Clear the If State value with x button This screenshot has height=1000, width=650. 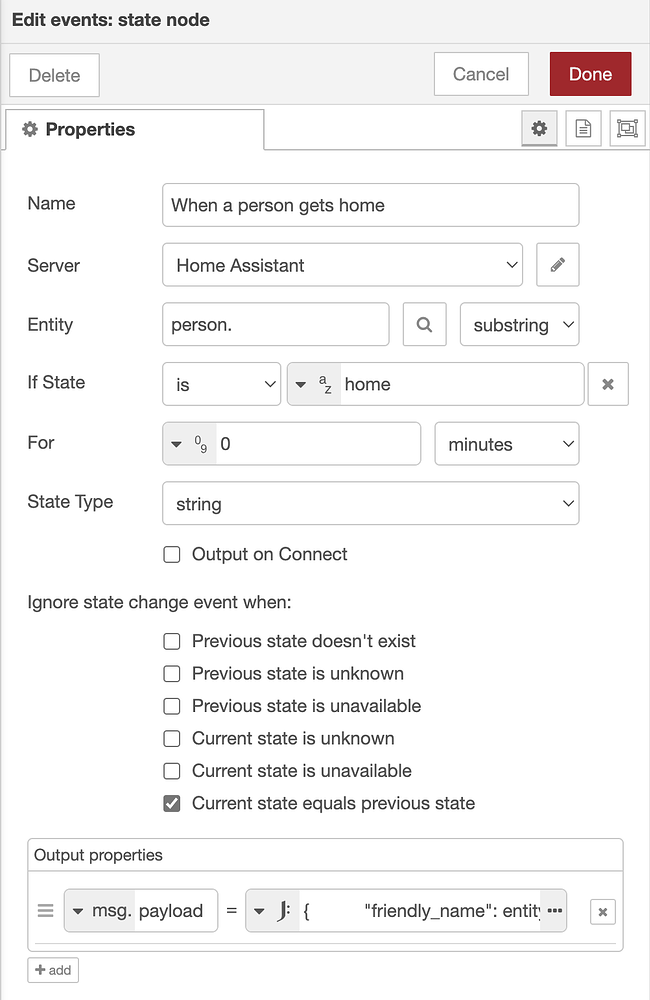[x=608, y=383]
